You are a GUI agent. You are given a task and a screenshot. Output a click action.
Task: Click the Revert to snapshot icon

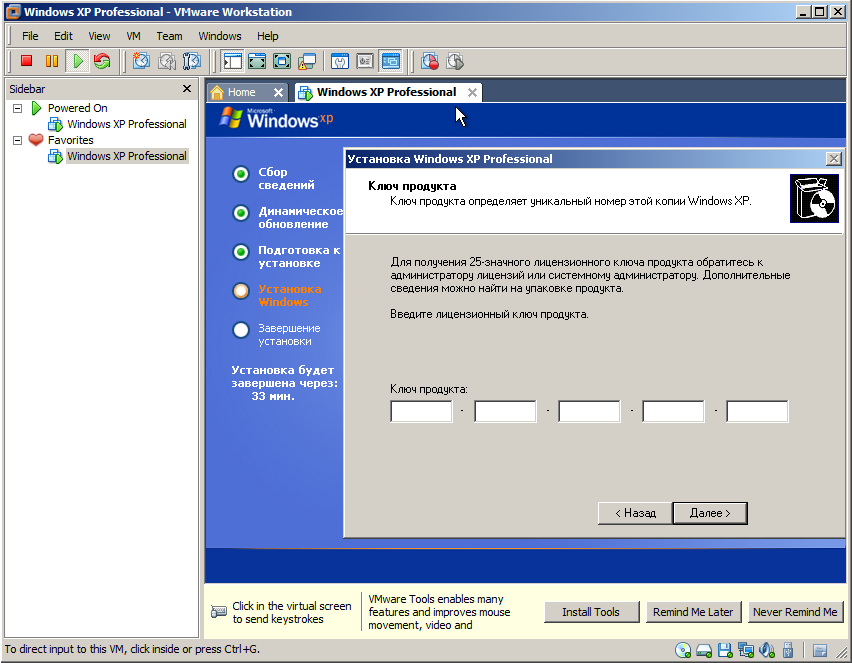[167, 61]
